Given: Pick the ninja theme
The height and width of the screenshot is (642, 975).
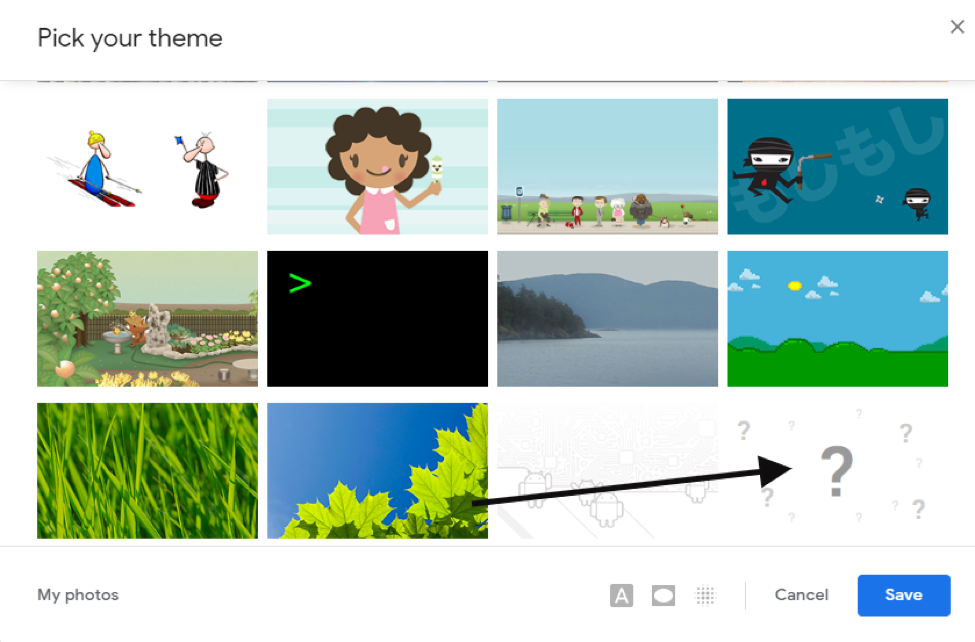Looking at the screenshot, I should pos(838,167).
